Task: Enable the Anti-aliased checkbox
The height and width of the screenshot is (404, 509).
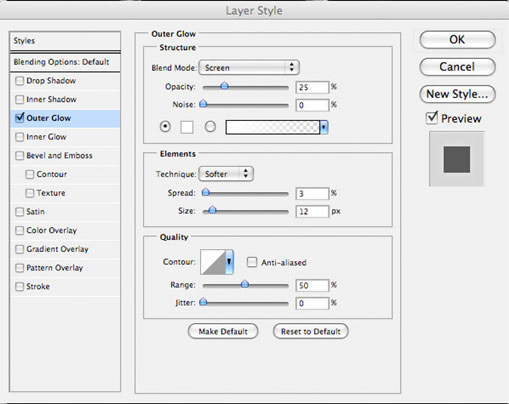Action: click(x=252, y=262)
